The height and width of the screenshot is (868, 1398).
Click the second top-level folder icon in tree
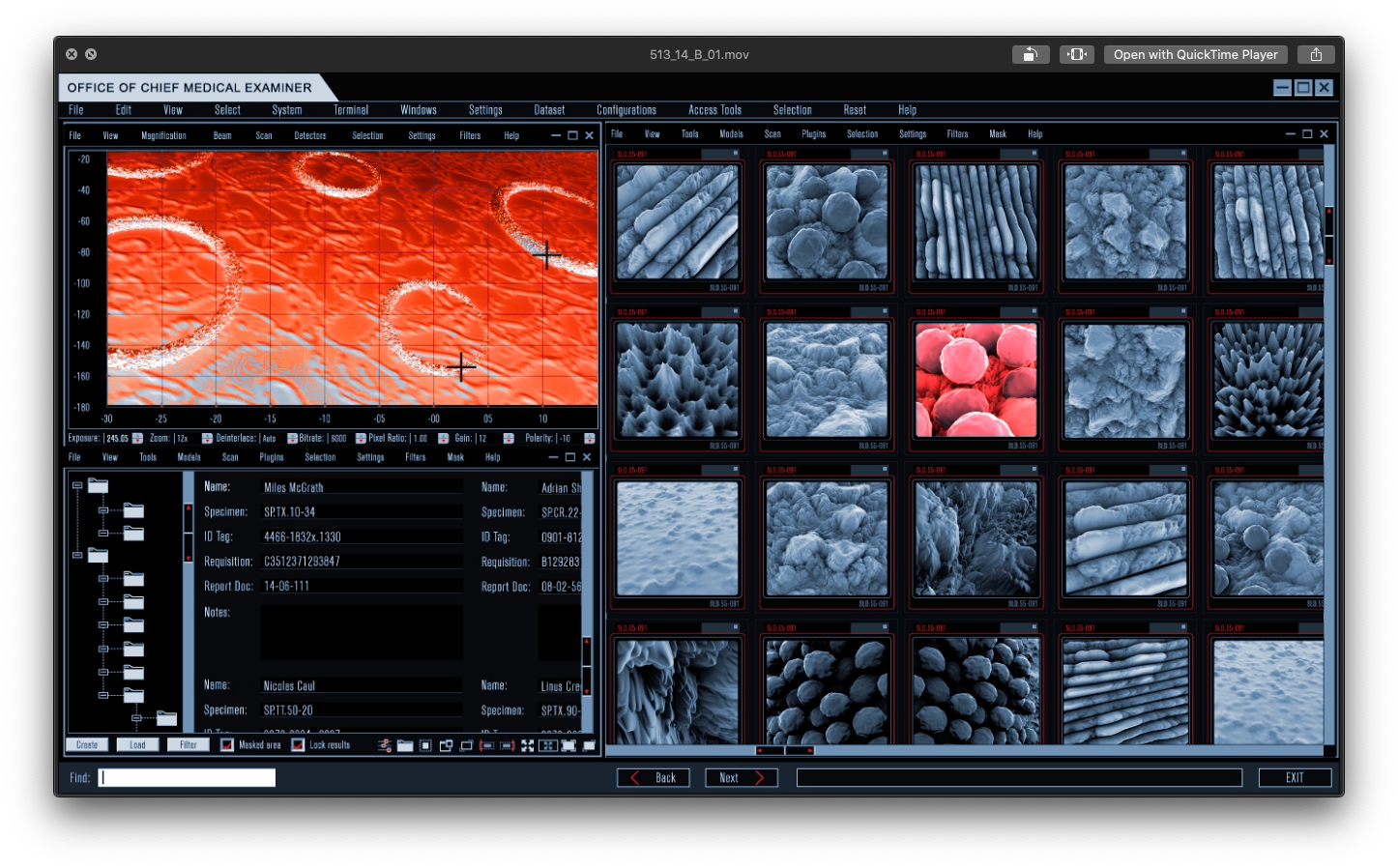click(98, 556)
